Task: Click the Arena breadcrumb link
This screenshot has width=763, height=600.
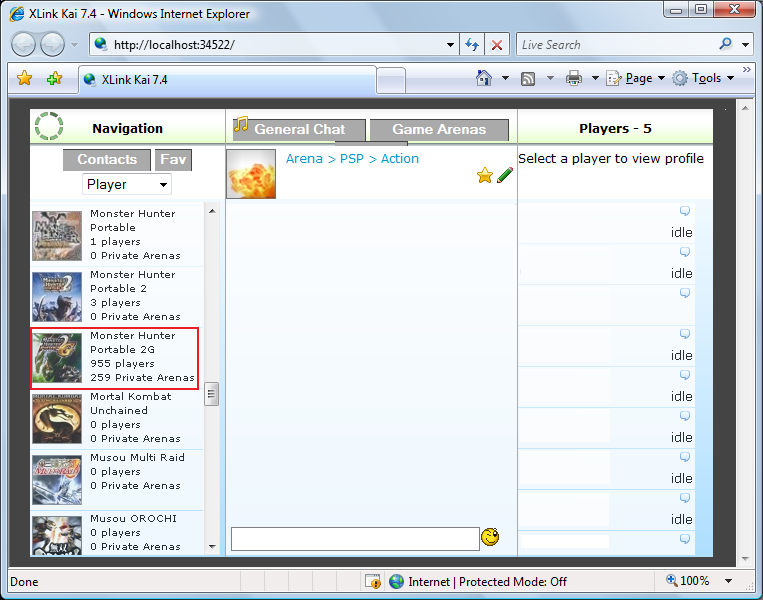Action: 304,159
